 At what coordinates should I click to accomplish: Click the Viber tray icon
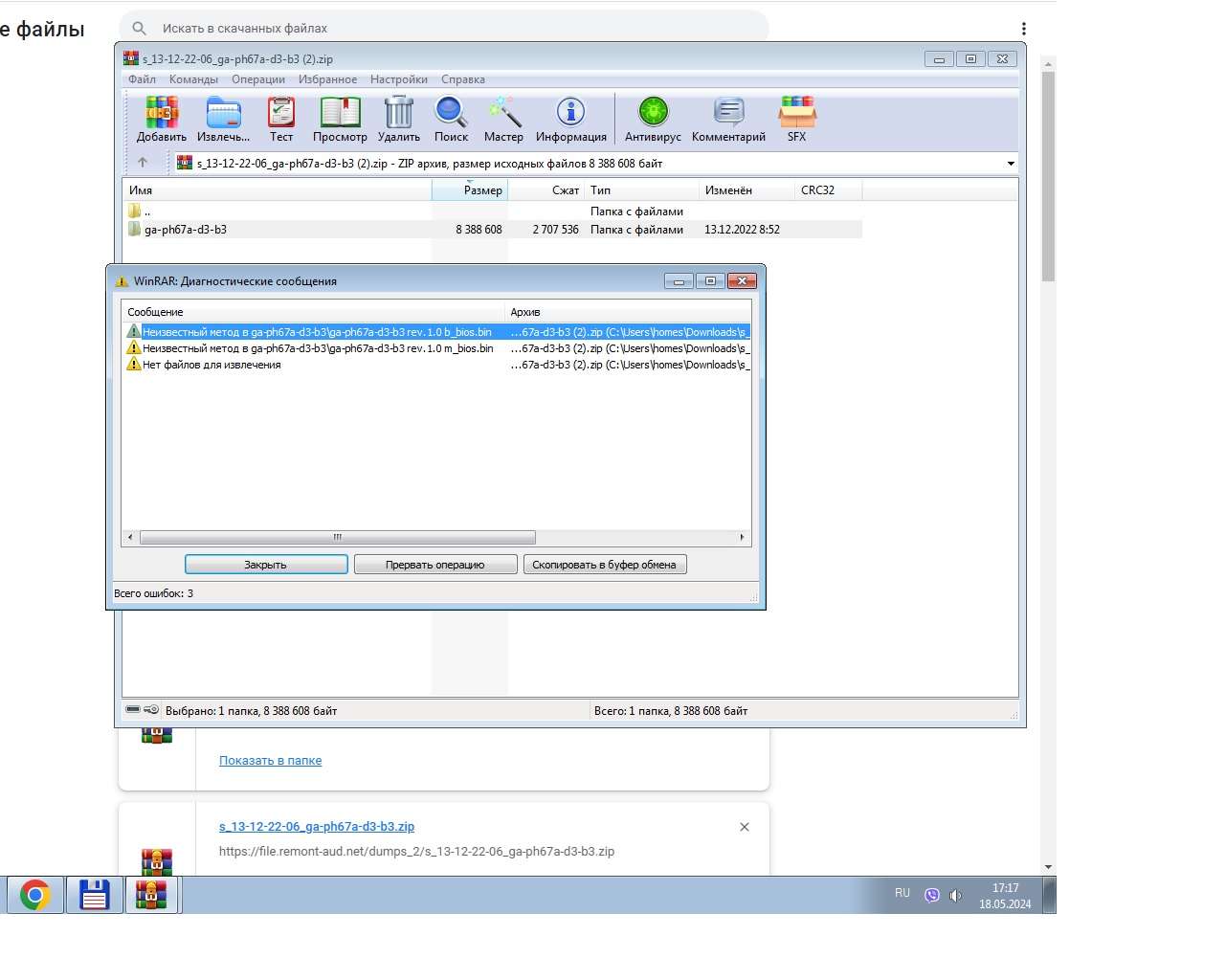(x=932, y=895)
